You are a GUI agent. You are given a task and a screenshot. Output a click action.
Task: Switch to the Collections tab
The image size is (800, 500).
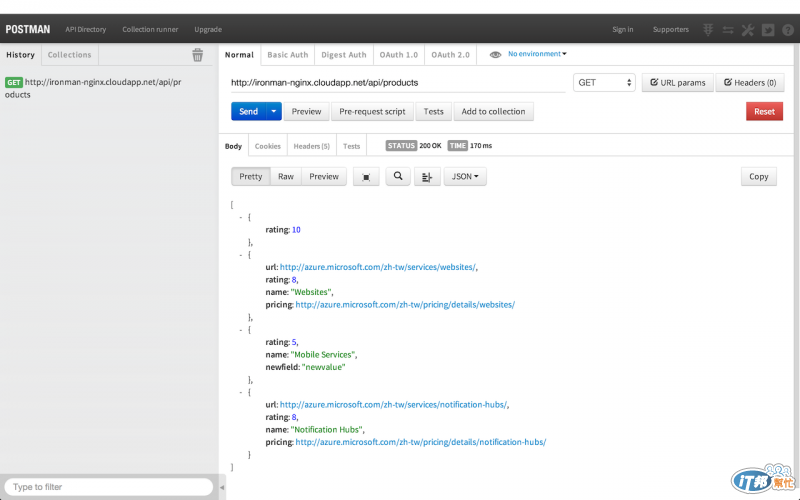tap(69, 55)
